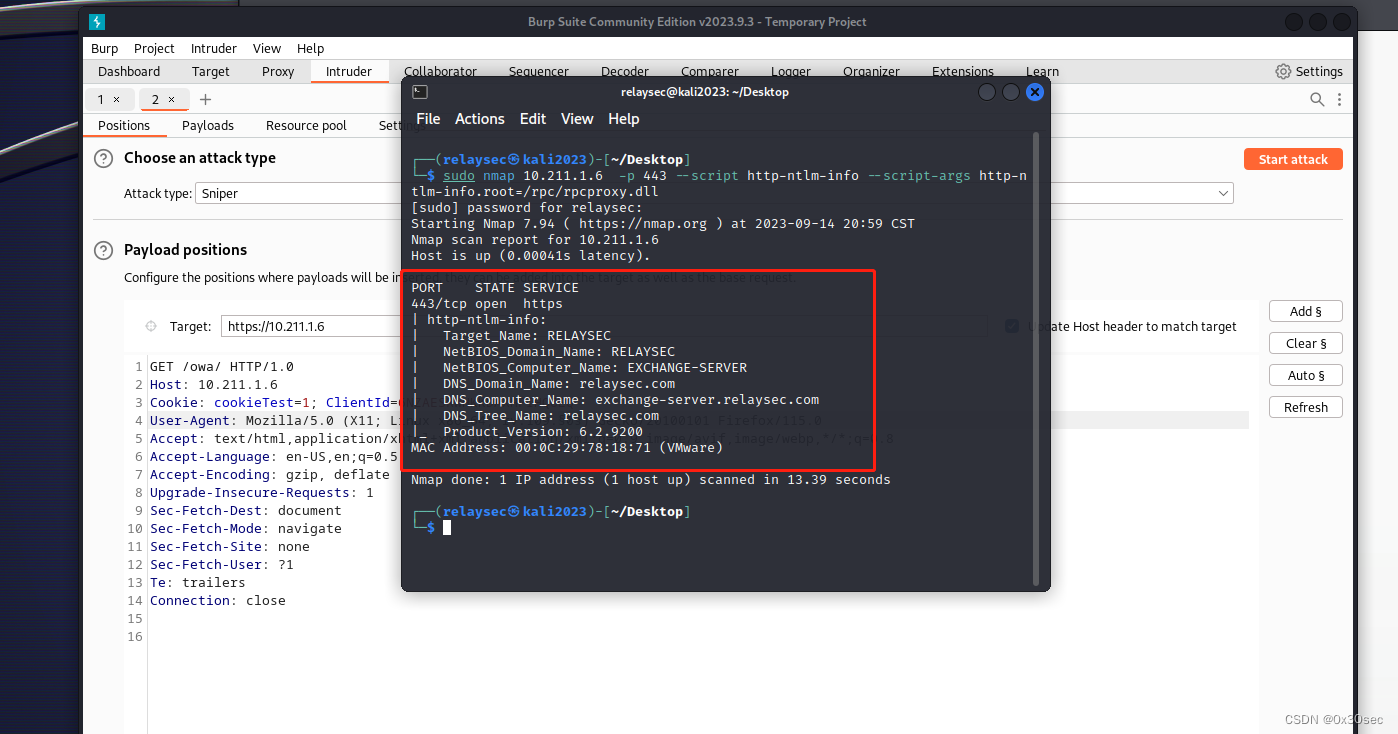Click the Burp Suite lightning logo icon
The height and width of the screenshot is (734, 1398).
[96, 22]
